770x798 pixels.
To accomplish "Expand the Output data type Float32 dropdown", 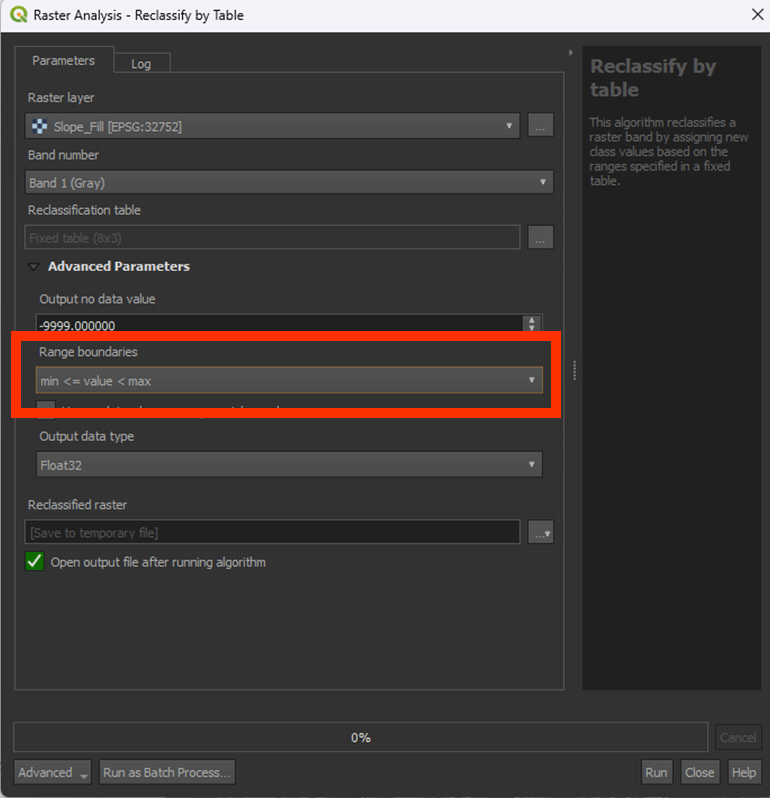I will tap(289, 464).
